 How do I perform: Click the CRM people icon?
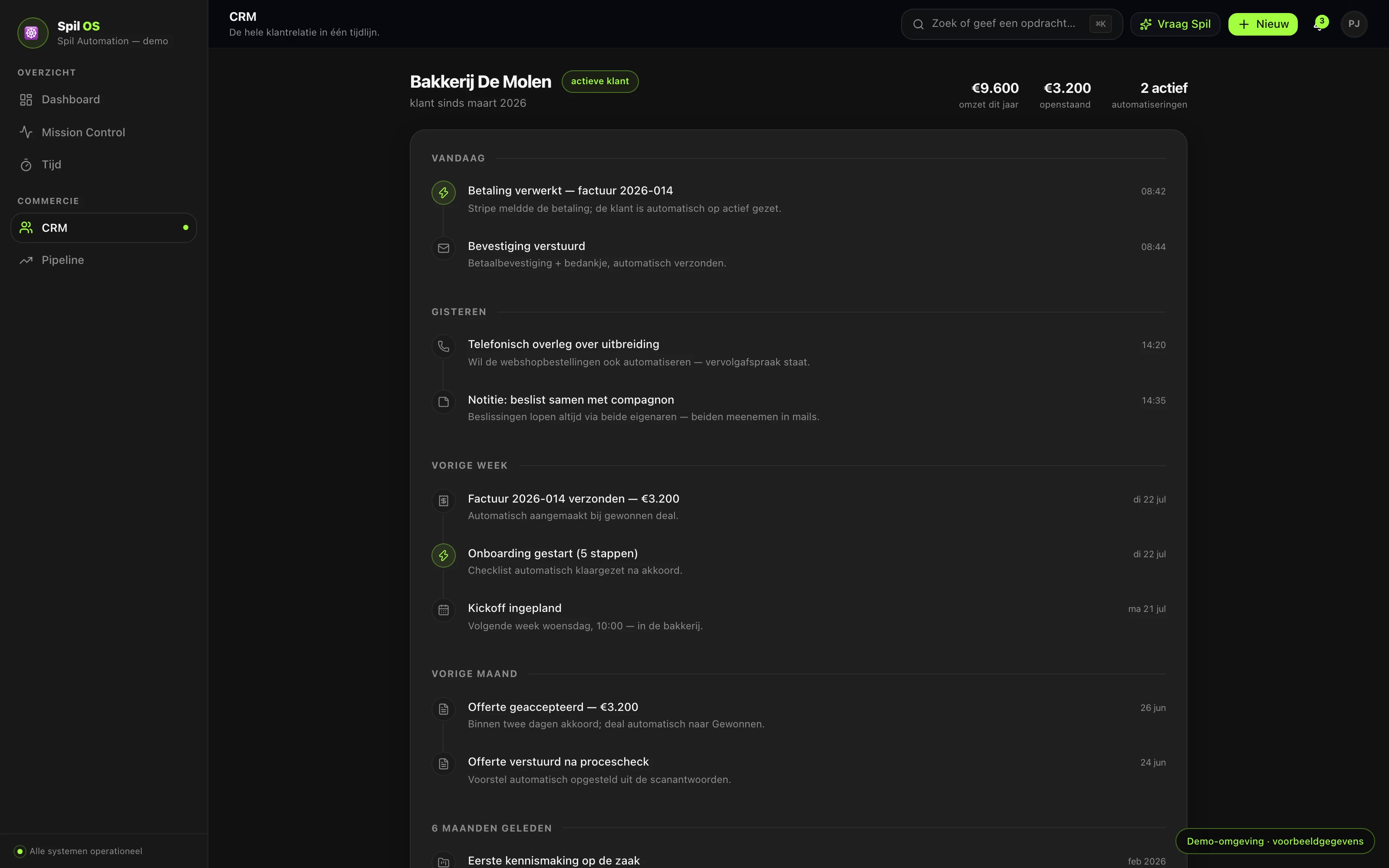coord(26,228)
